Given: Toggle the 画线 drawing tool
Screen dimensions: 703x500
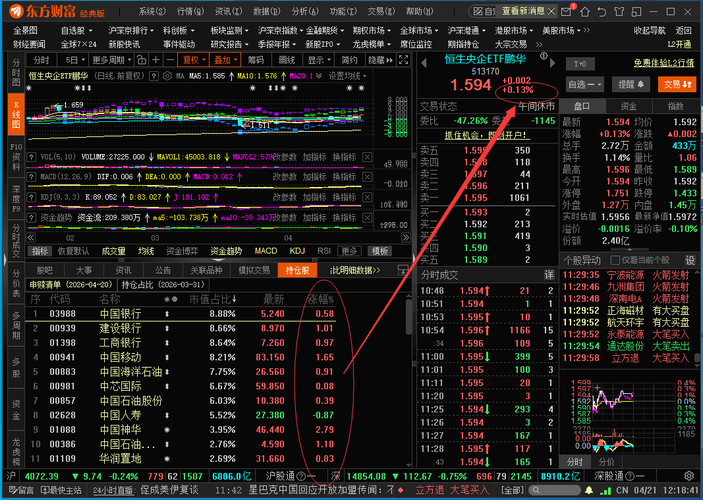Looking at the screenshot, I should tap(287, 60).
